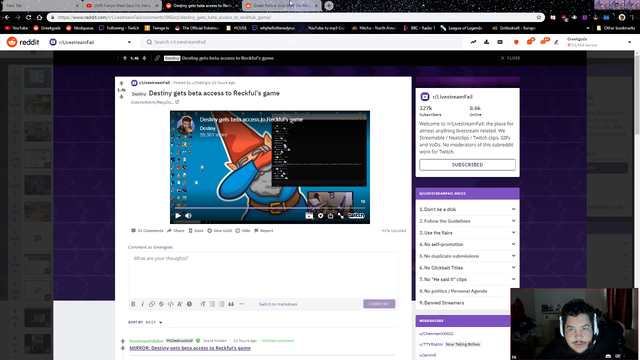Open a new browser tab
640x360 pixels.
click(x=329, y=6)
